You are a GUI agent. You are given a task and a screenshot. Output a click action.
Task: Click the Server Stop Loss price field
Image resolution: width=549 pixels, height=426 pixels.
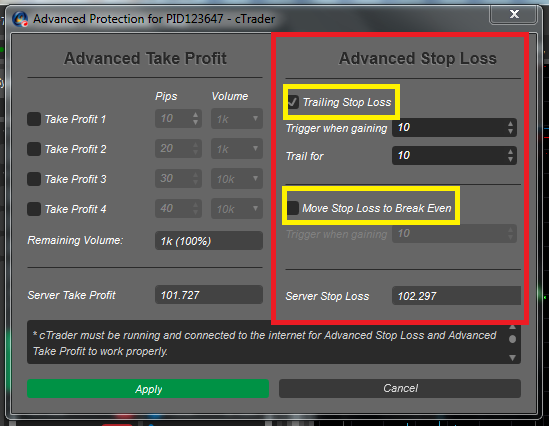pos(456,296)
